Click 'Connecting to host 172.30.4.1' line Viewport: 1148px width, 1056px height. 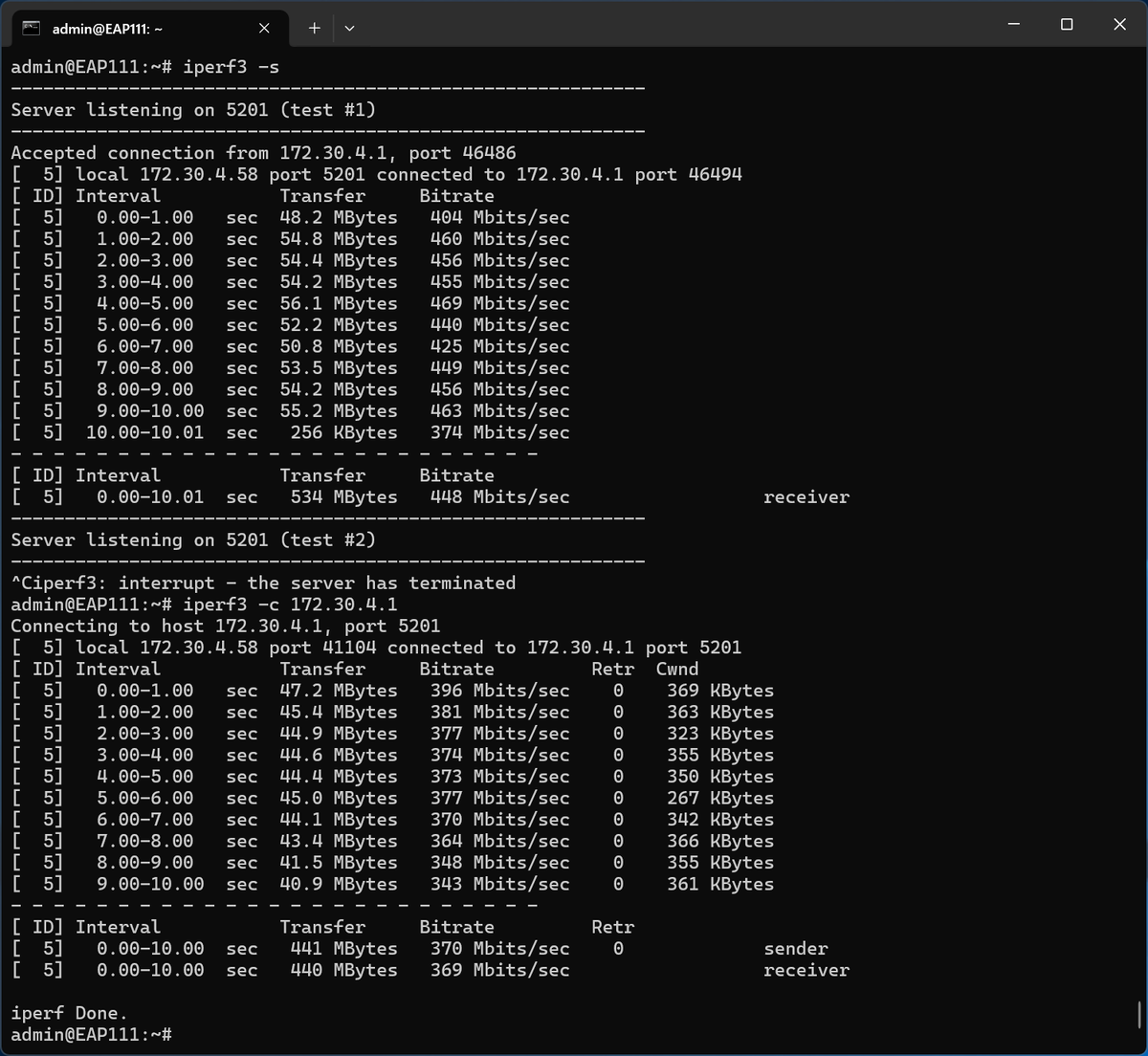226,627
